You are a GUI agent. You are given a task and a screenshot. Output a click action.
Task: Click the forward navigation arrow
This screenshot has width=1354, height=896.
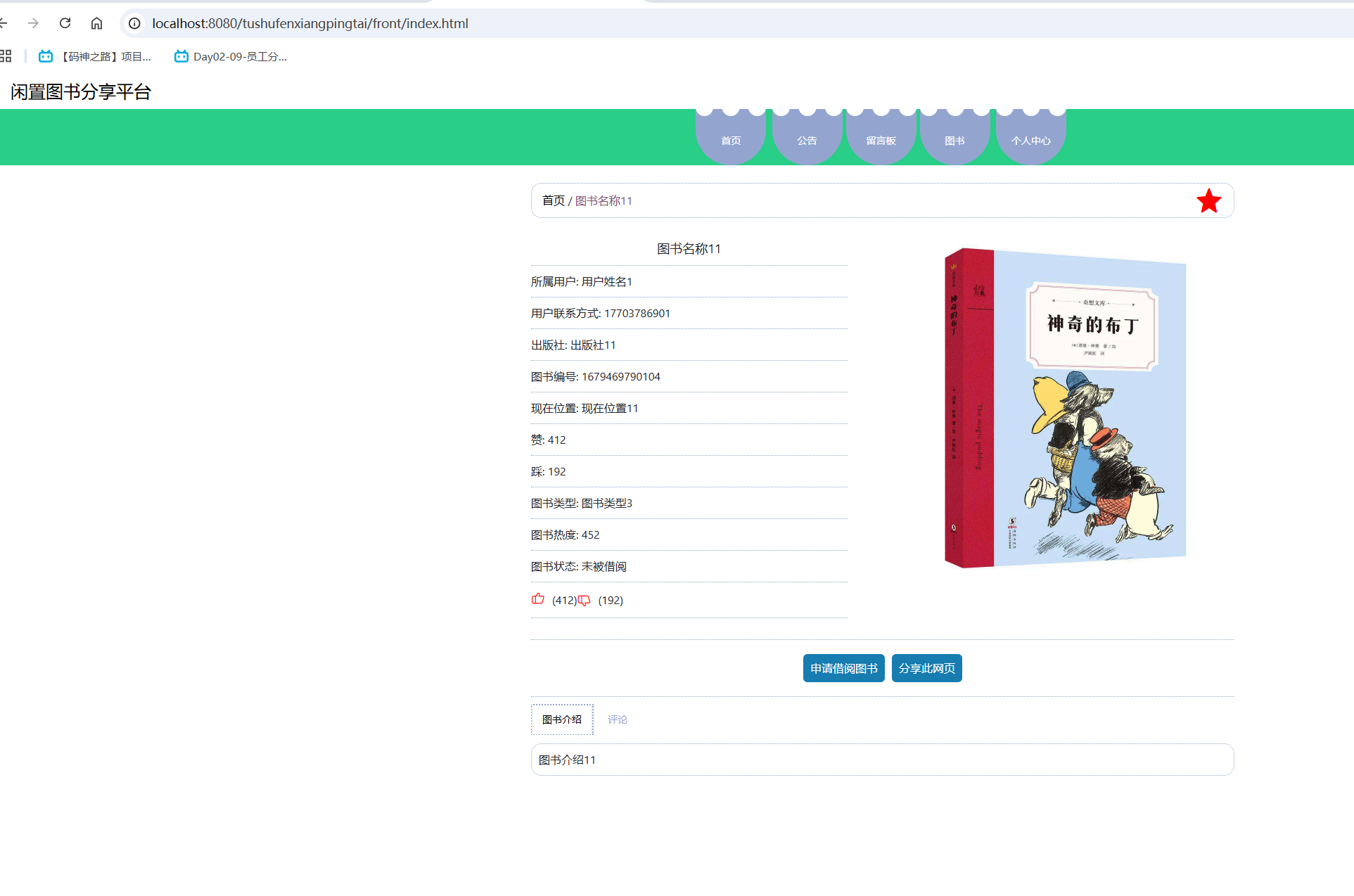[33, 23]
